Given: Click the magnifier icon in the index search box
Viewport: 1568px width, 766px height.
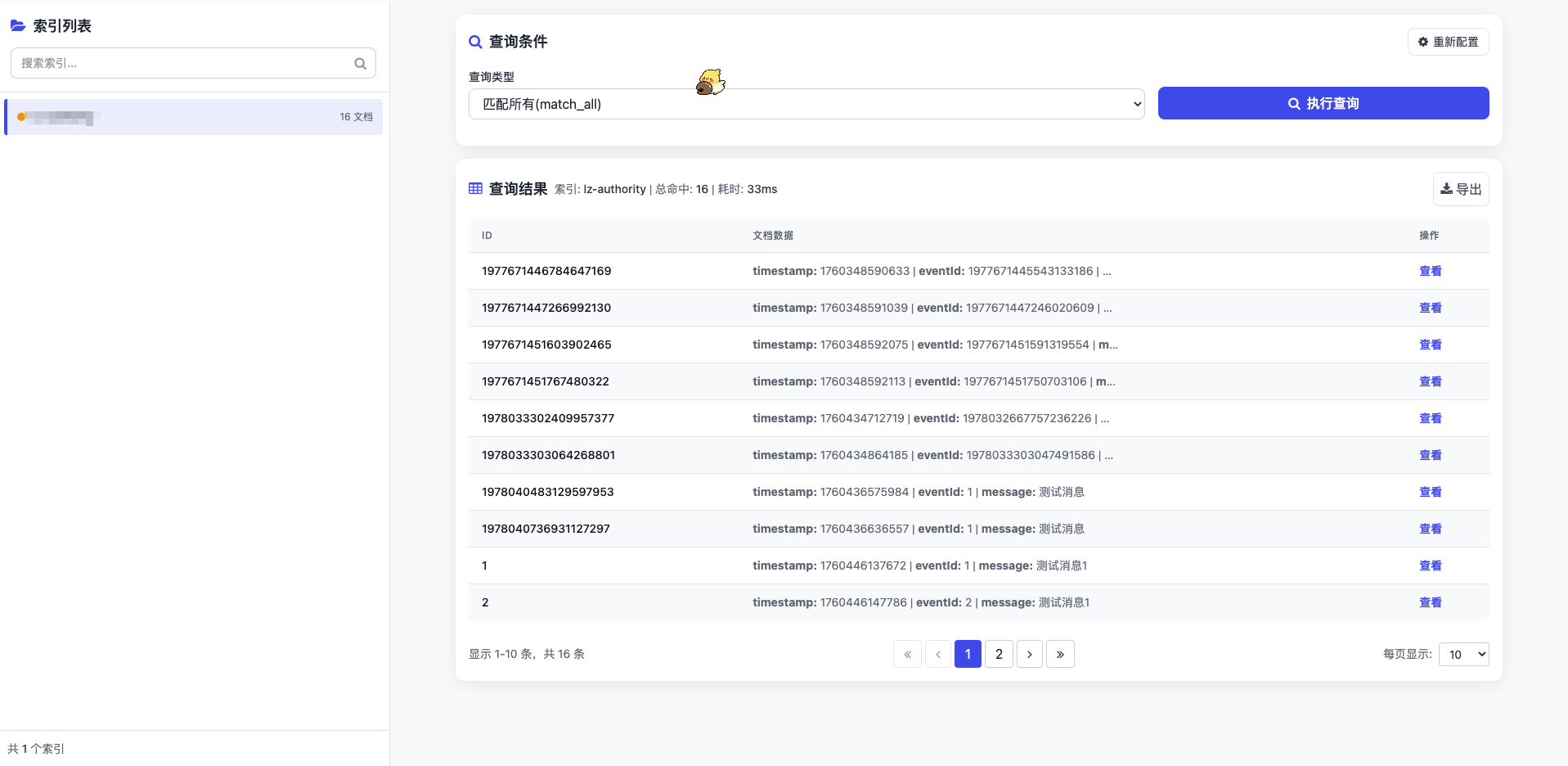Looking at the screenshot, I should coord(361,63).
